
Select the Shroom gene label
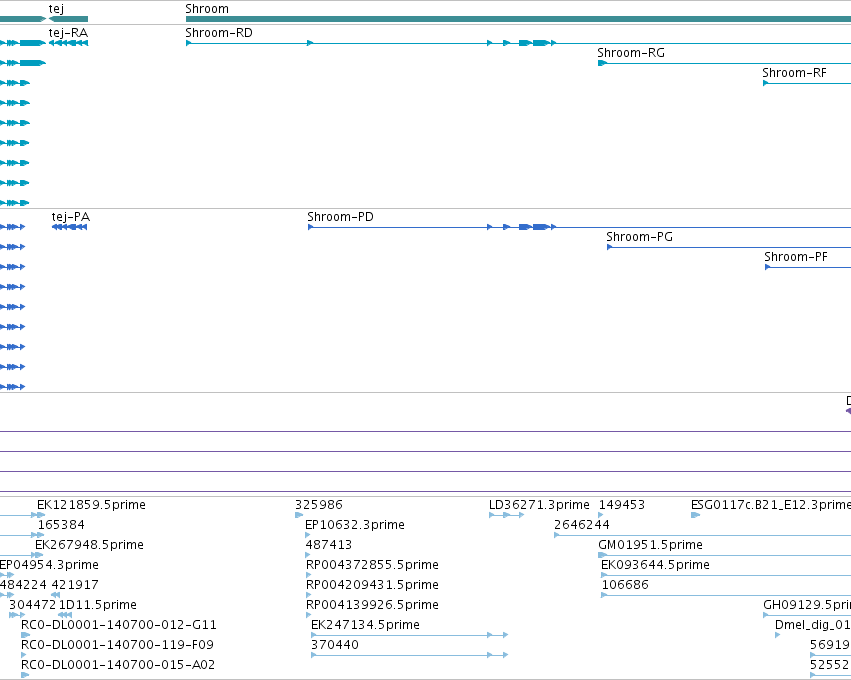[207, 9]
